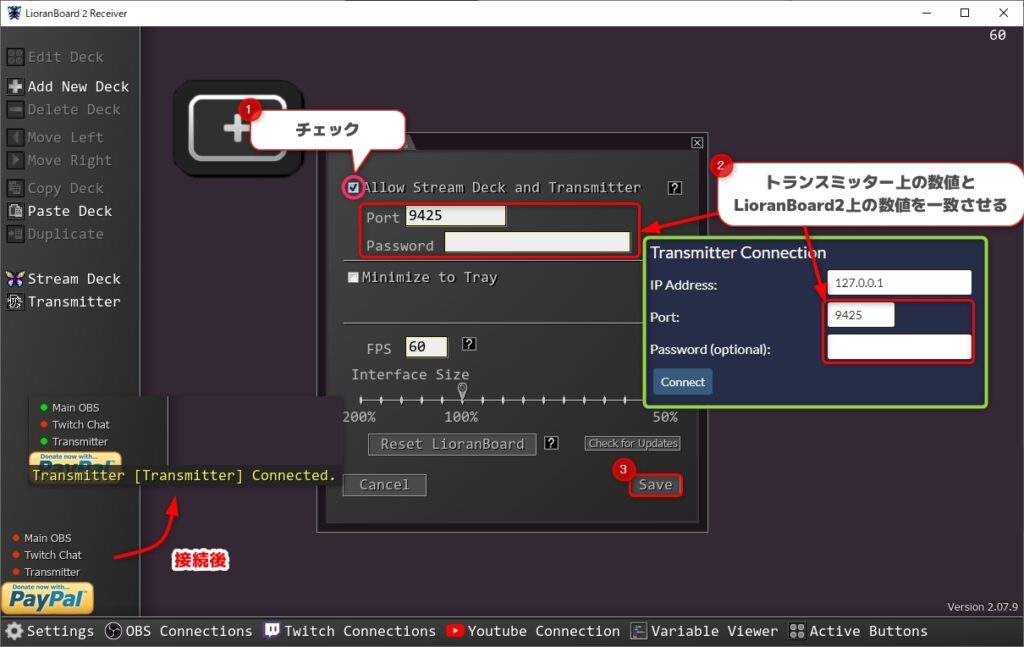Click Password (optional) field in Transmitter Connection

pyautogui.click(x=899, y=347)
